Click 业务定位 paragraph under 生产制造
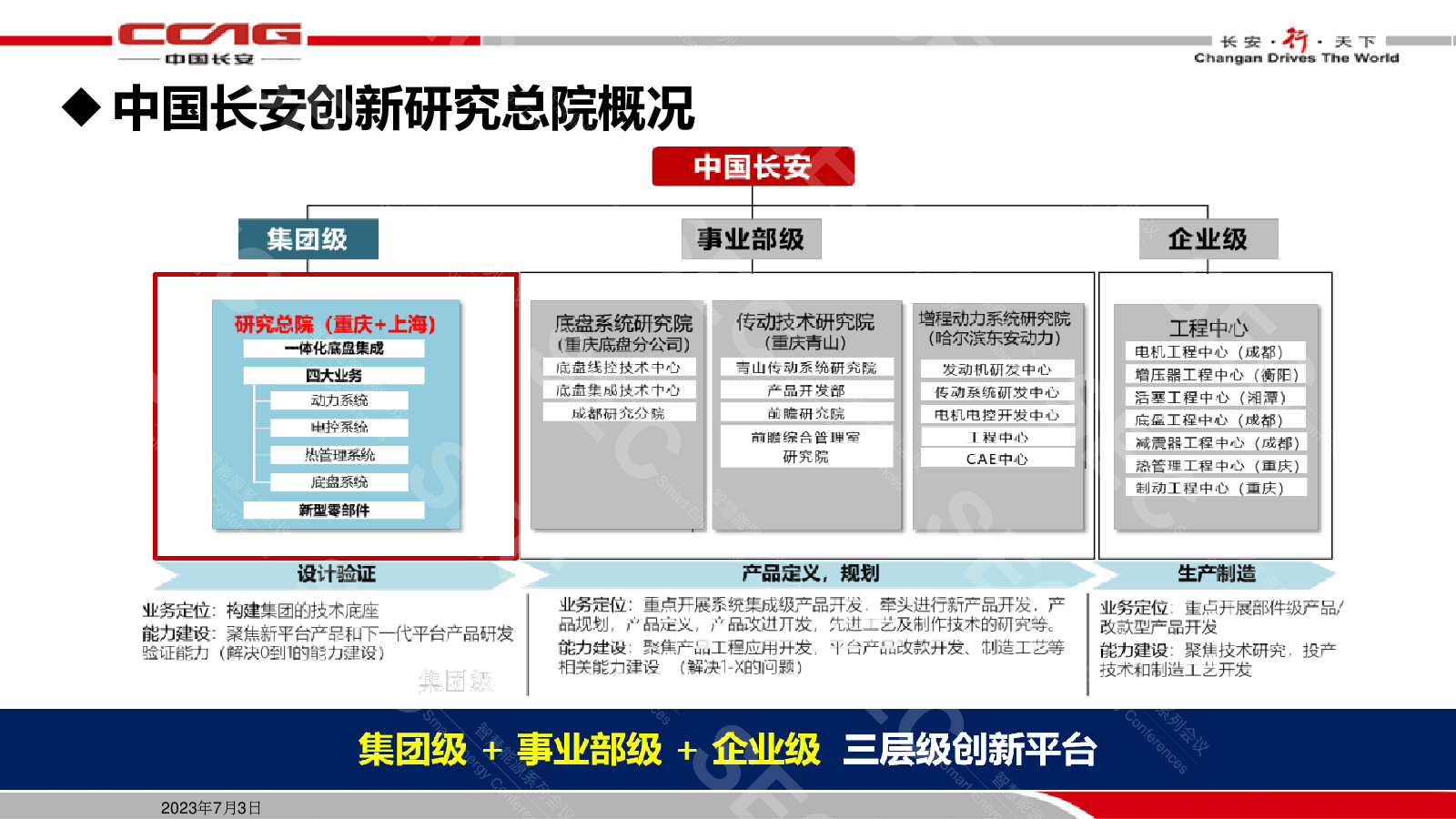Image resolution: width=1456 pixels, height=819 pixels. click(1221, 617)
